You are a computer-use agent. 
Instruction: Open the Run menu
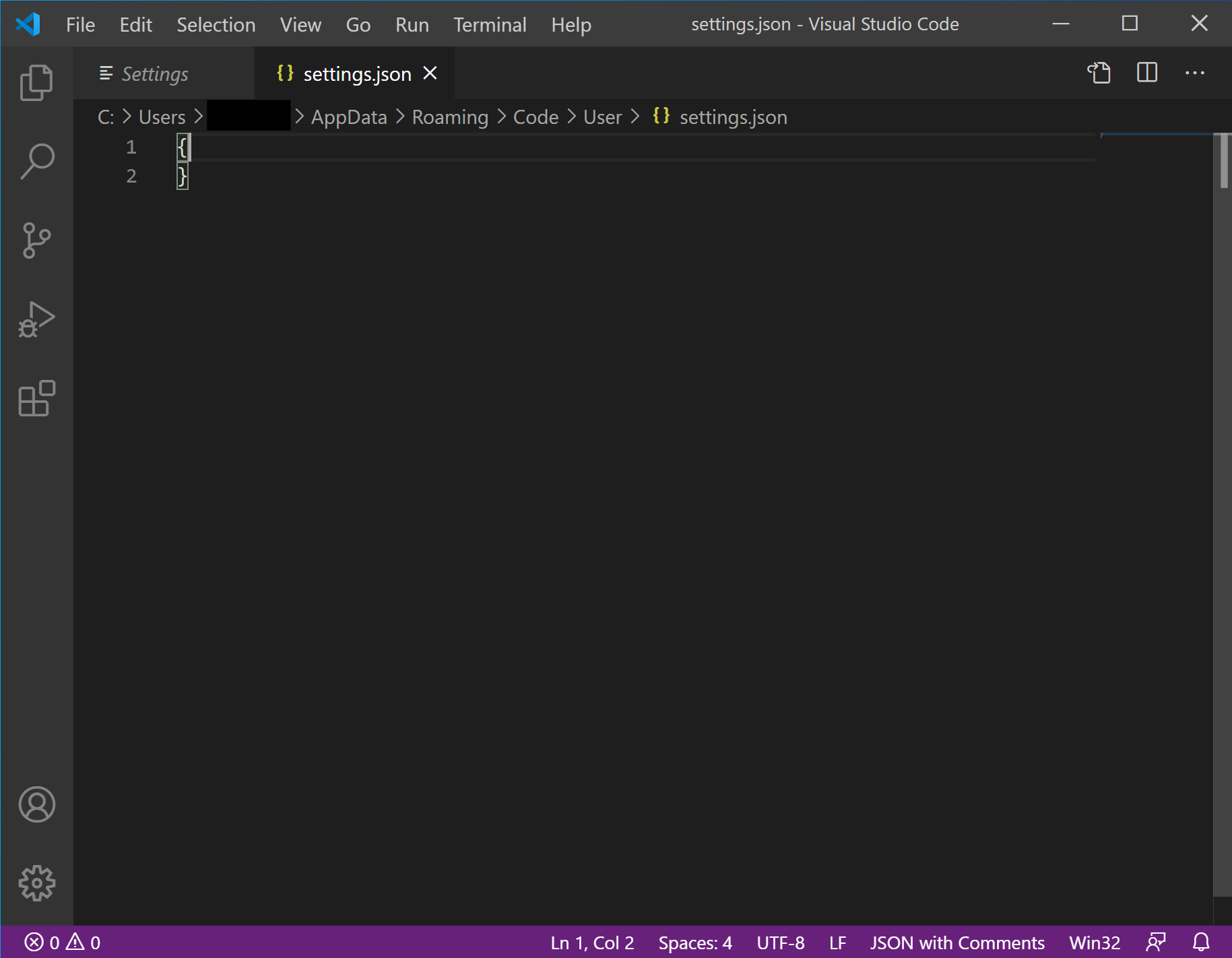(x=412, y=25)
